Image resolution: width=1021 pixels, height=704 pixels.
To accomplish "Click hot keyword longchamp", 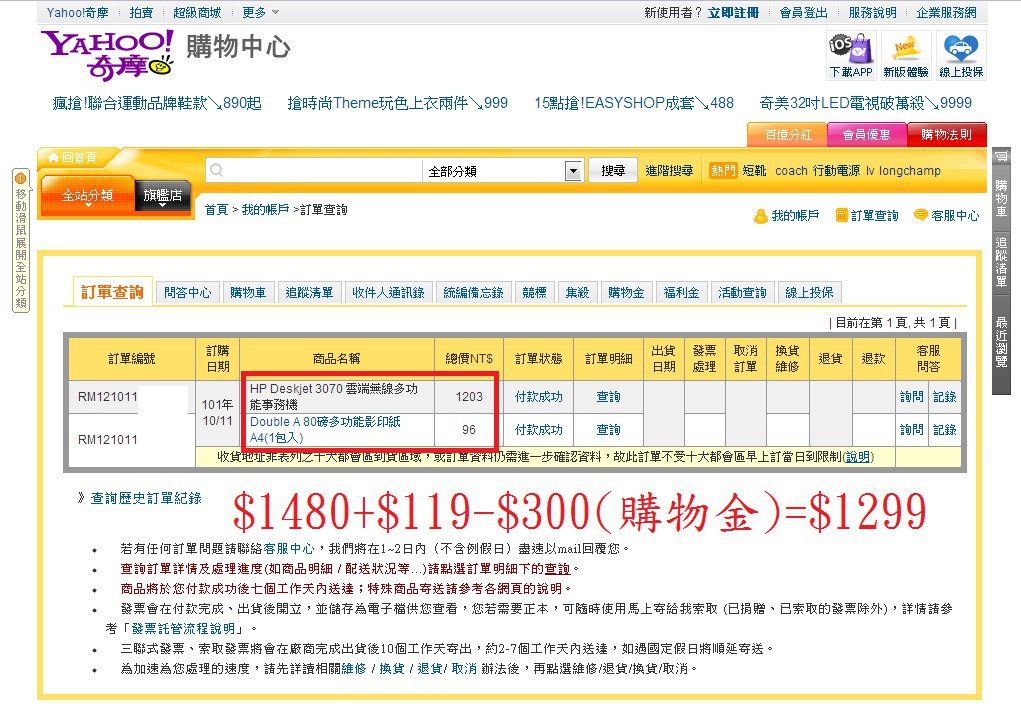I will coord(910,171).
